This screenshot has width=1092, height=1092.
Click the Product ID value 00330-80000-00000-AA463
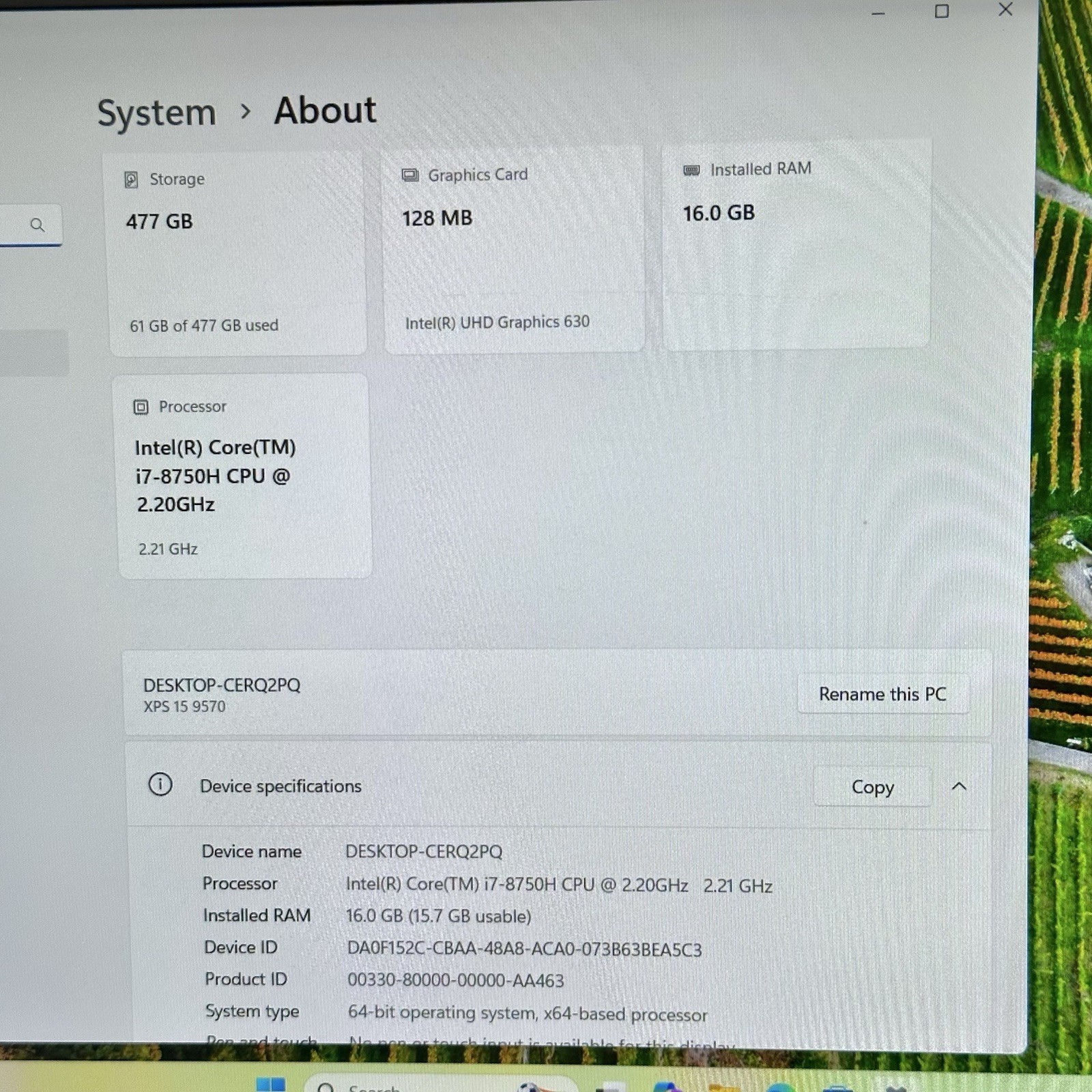pyautogui.click(x=456, y=980)
